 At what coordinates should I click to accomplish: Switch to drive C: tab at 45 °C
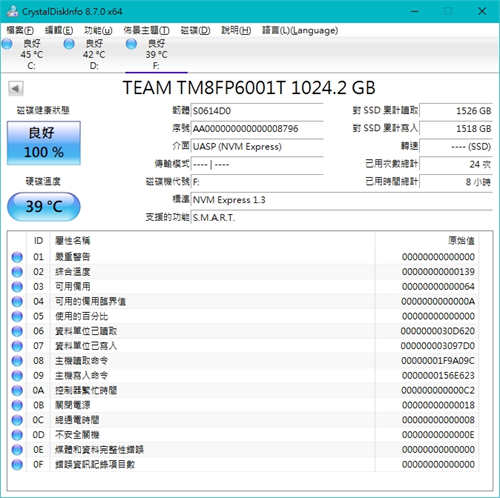[31, 54]
